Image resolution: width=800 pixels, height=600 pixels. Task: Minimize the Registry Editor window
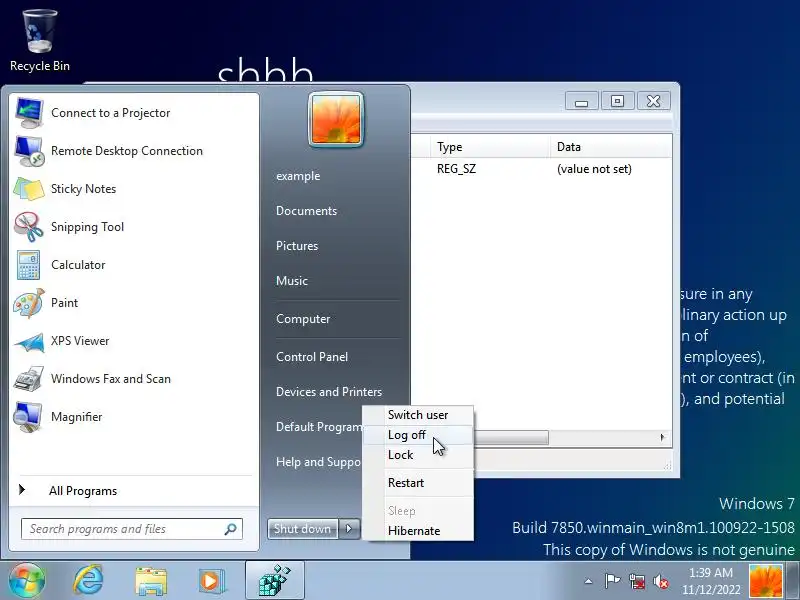point(582,101)
